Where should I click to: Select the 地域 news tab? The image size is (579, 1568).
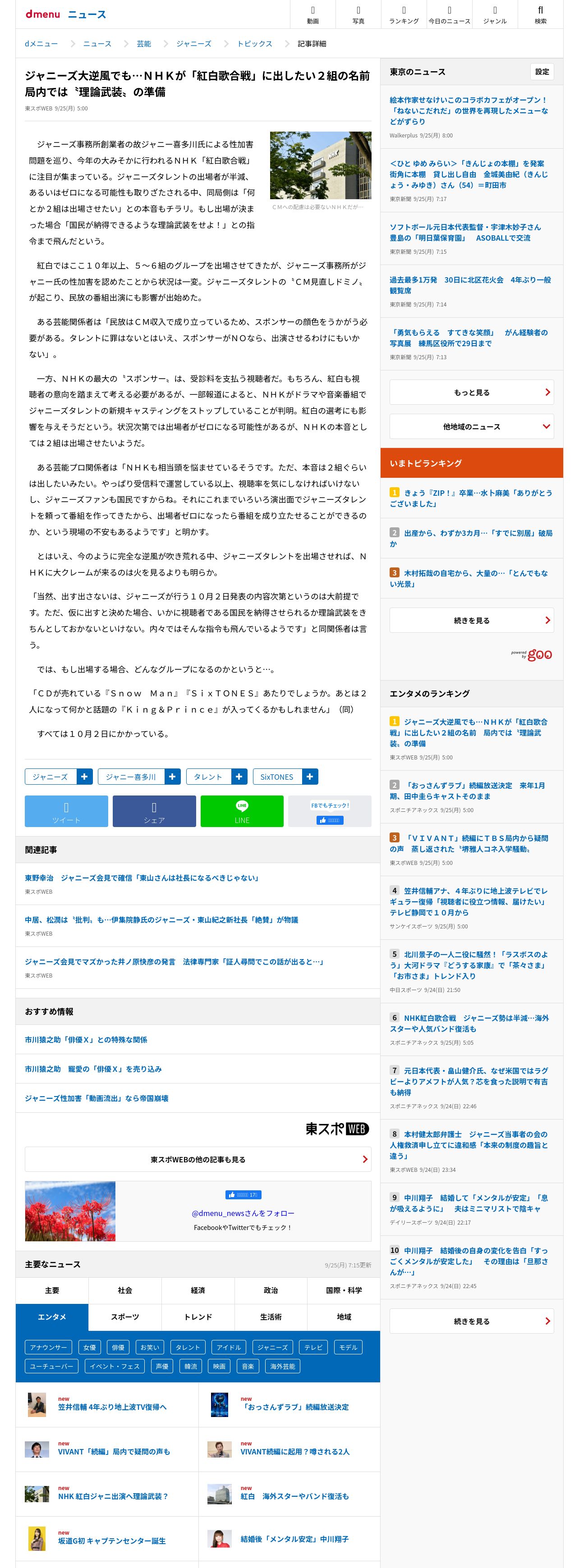coord(344,1317)
